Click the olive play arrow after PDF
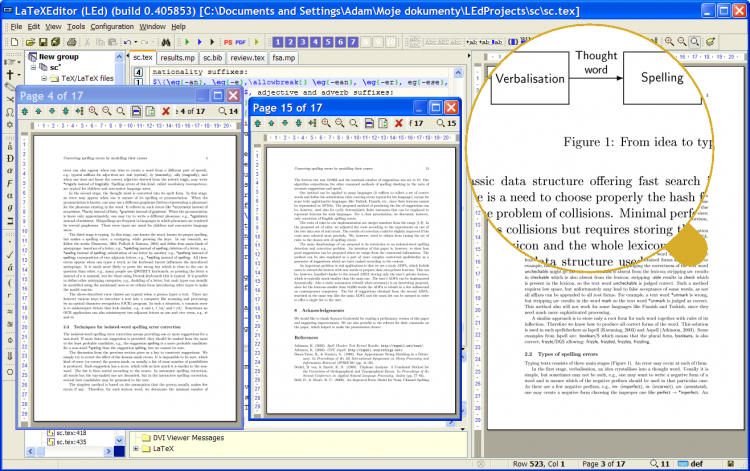Image resolution: width=750 pixels, height=471 pixels. 256,42
